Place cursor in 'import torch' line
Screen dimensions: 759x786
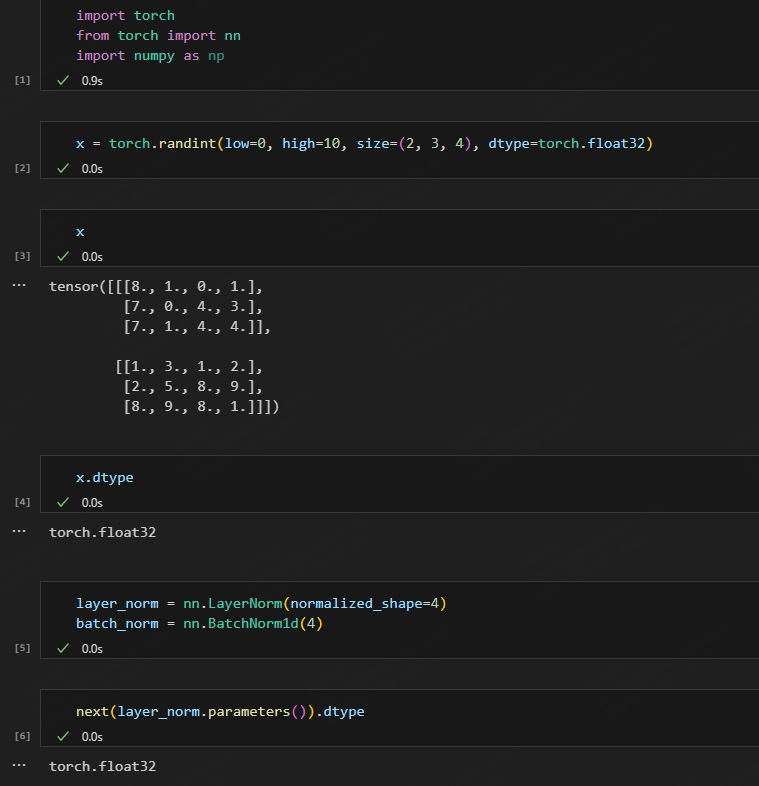click(125, 16)
